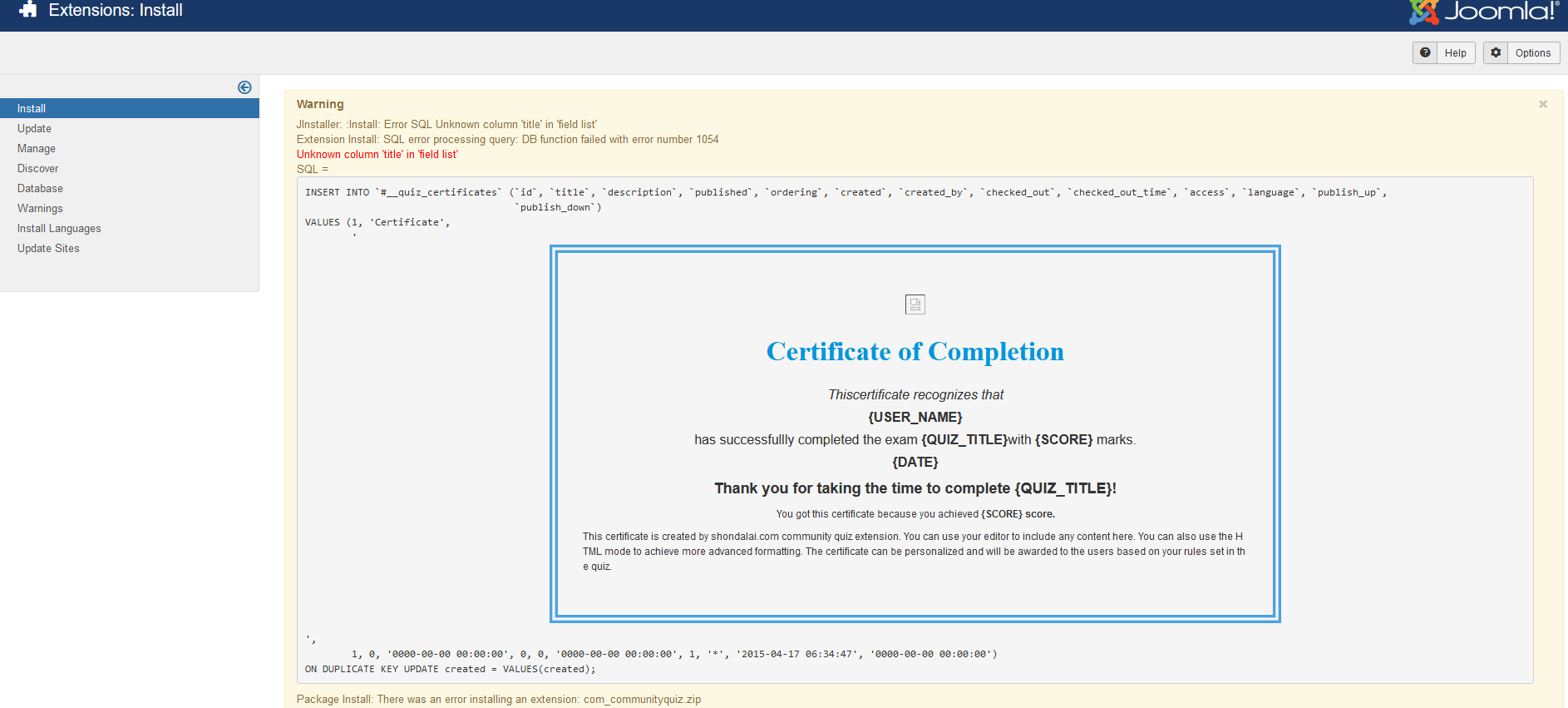Go to Install Languages
Image resolution: width=1568 pixels, height=708 pixels.
59,229
